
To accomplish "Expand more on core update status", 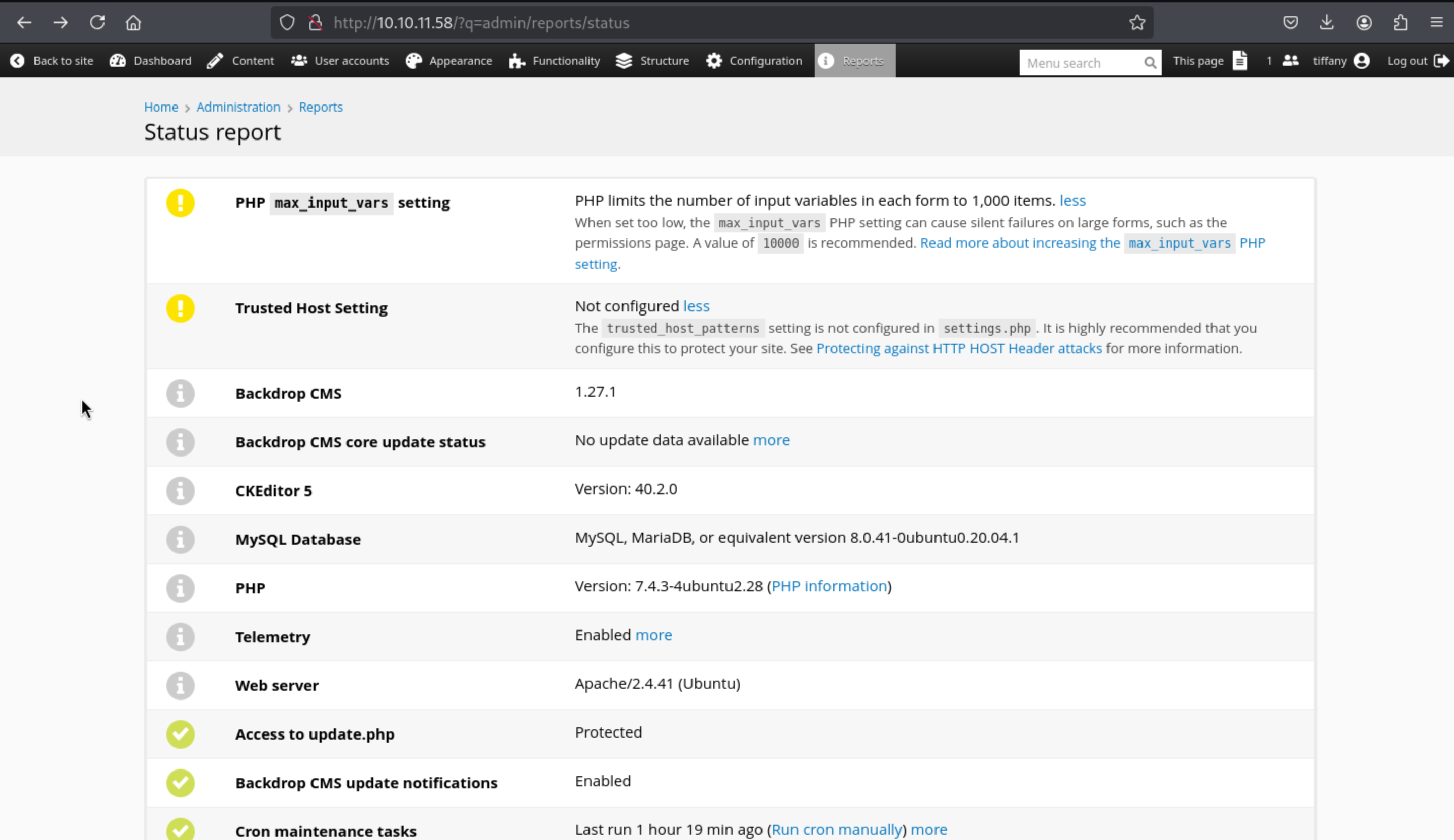I will click(771, 440).
